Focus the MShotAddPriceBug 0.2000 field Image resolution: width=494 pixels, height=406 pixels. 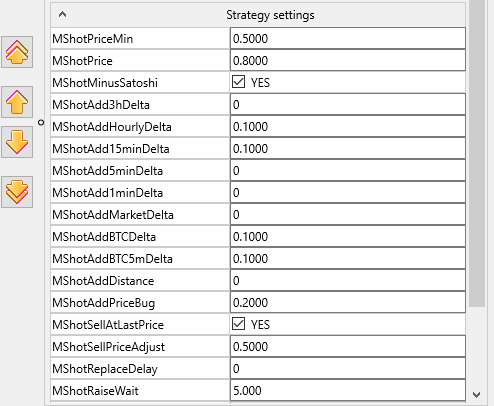(348, 303)
